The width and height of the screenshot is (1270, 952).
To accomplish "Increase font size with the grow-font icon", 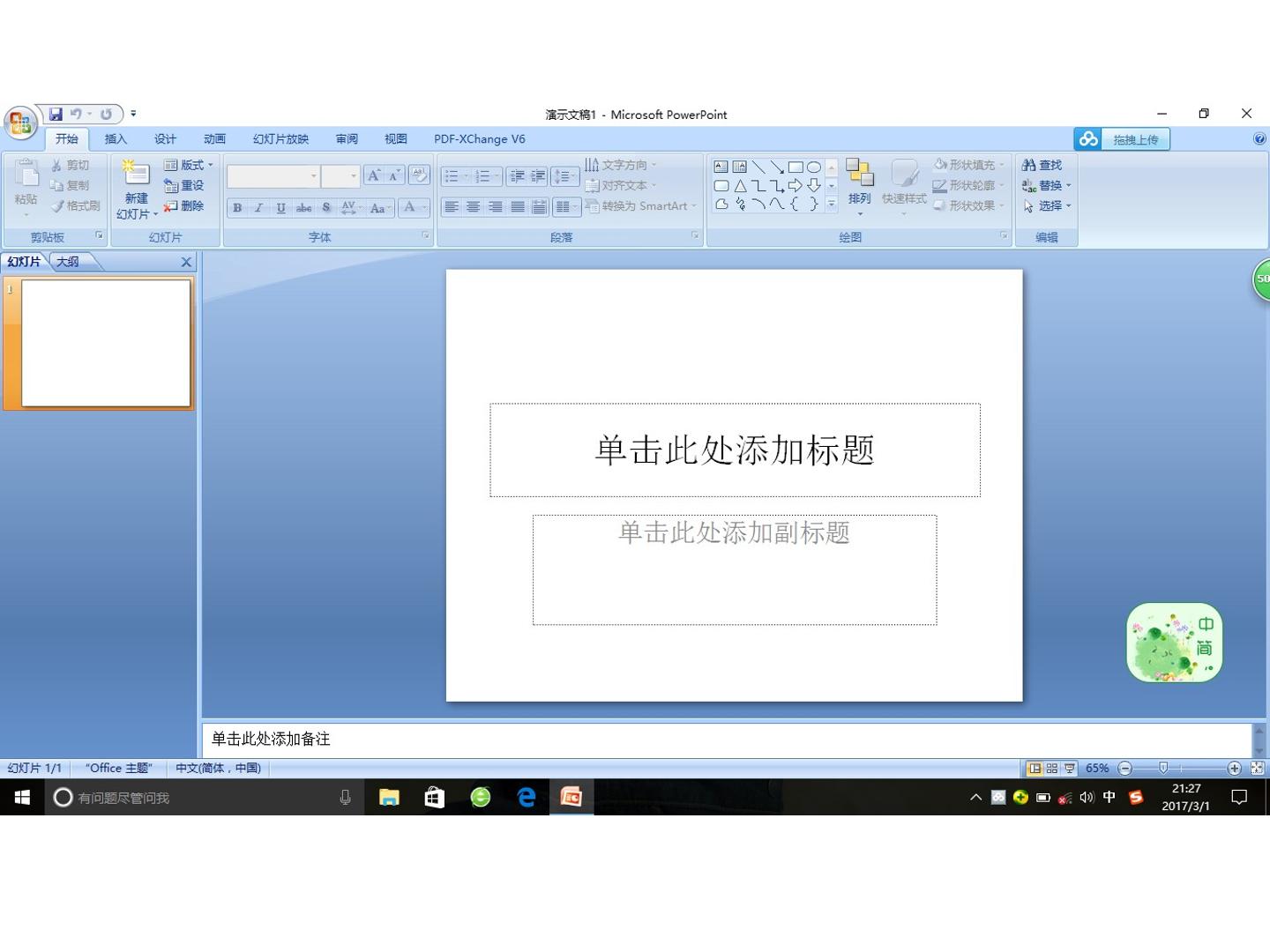I will tap(374, 176).
